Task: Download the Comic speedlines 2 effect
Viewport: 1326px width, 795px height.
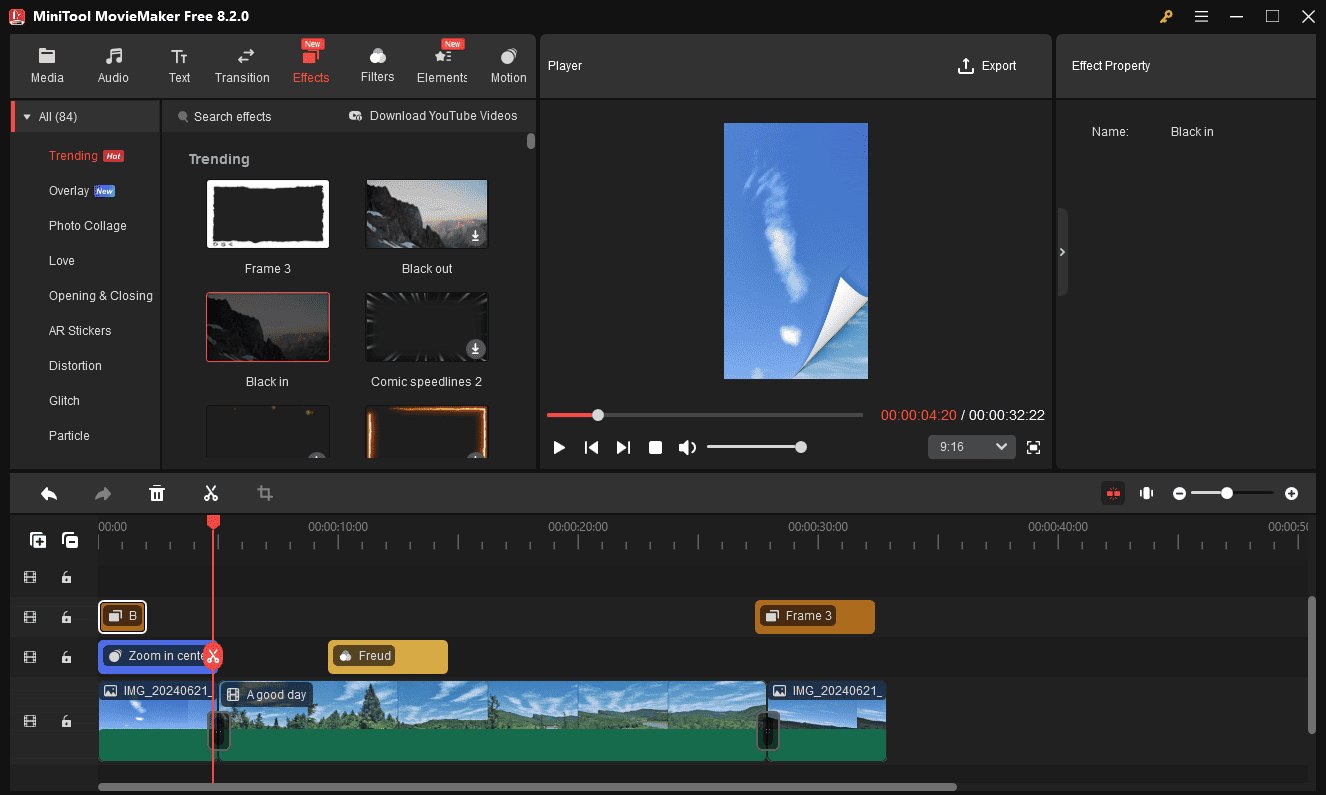Action: pyautogui.click(x=476, y=349)
